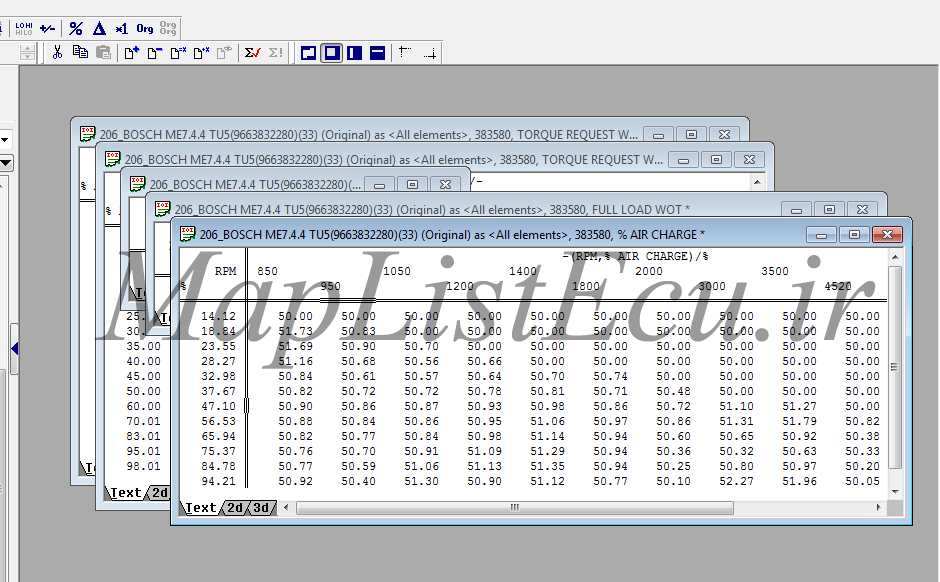Click the grayed sigma exclamation icon
The width and height of the screenshot is (940, 582).
pos(276,53)
